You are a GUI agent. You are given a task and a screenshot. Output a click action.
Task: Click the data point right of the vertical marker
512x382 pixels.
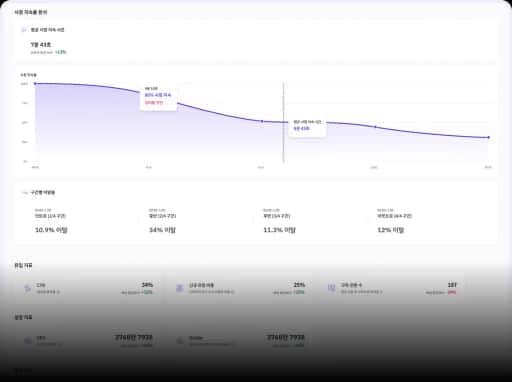(x=375, y=127)
